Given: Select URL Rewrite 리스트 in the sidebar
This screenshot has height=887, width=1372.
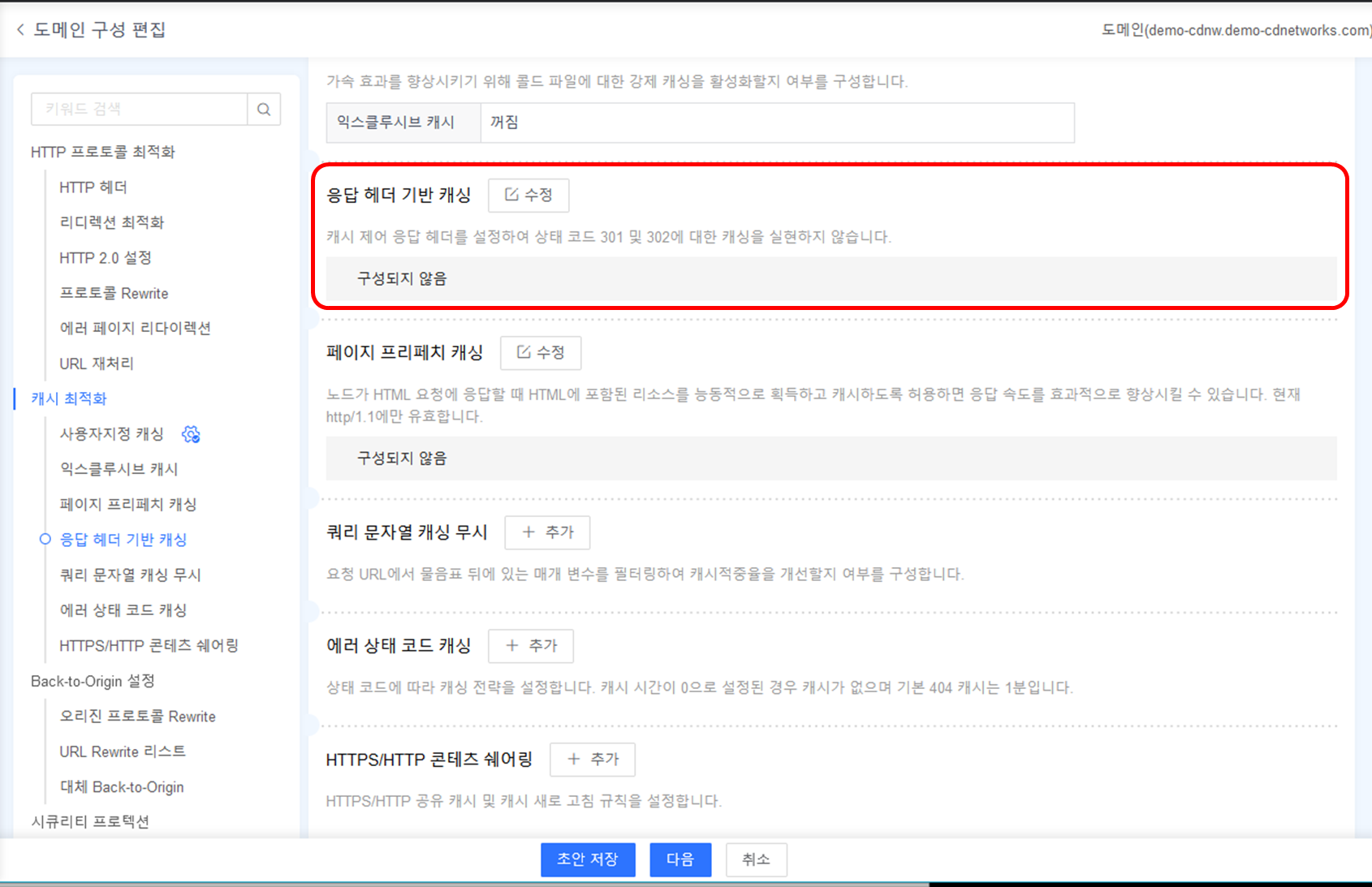Looking at the screenshot, I should click(x=122, y=751).
